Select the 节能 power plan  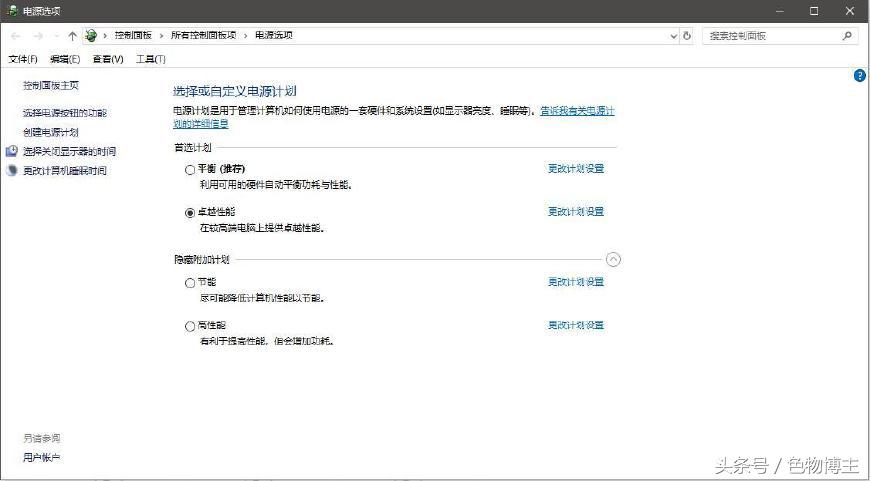click(190, 283)
